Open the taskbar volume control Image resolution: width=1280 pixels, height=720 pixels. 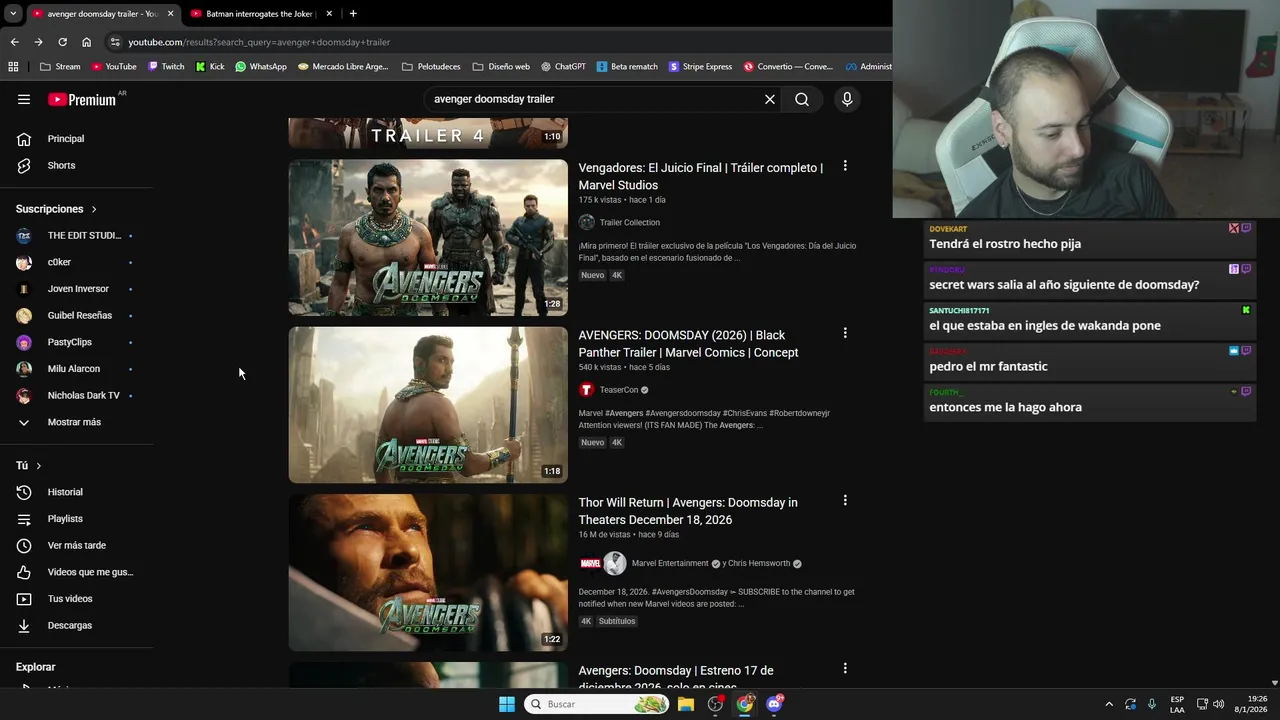(1218, 704)
